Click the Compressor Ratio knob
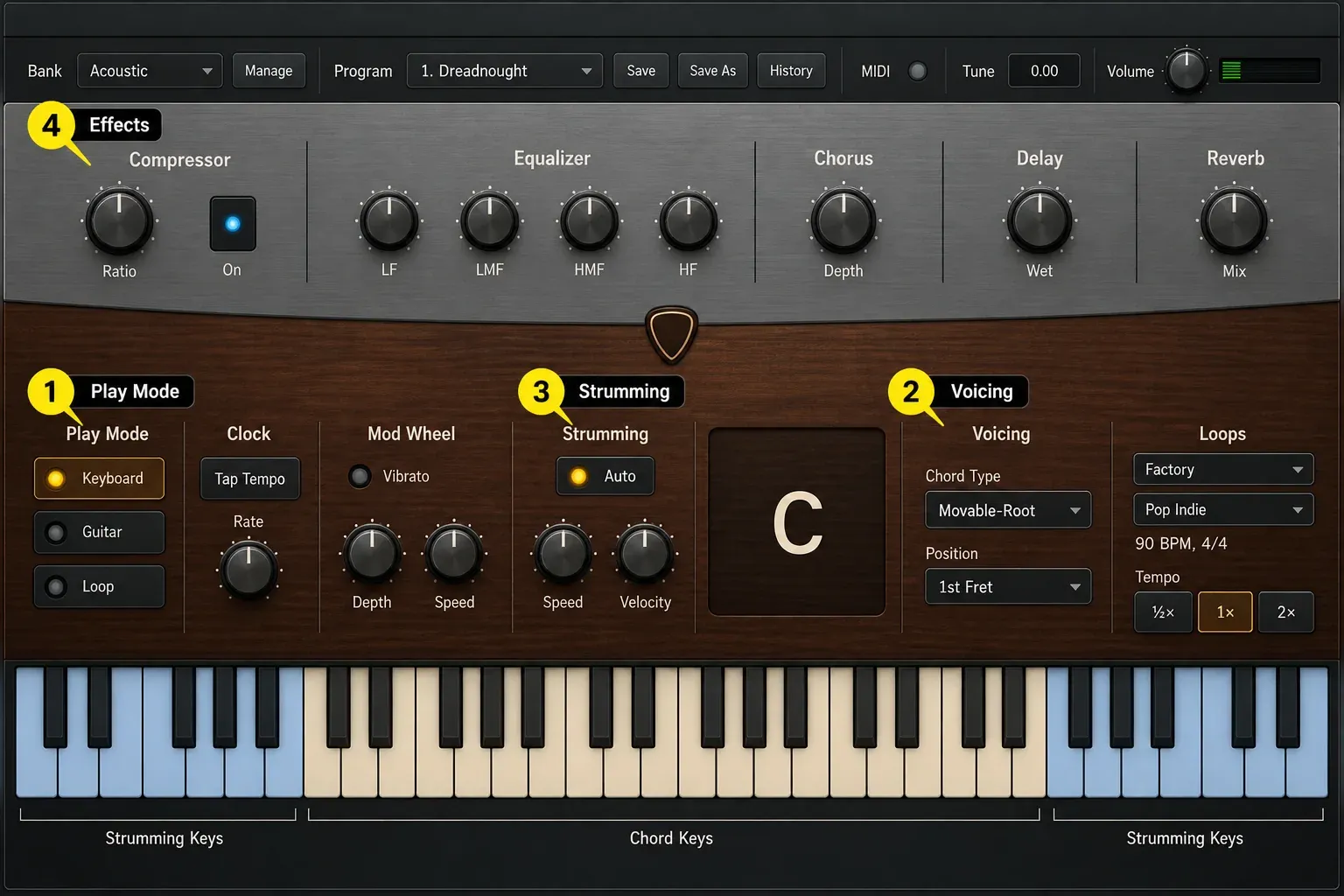 119,220
